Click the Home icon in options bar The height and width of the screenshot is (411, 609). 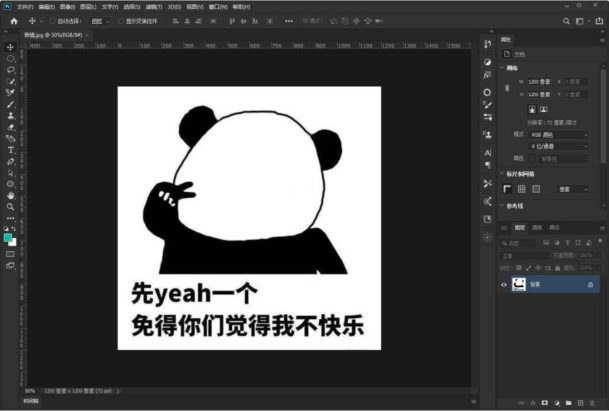[x=14, y=21]
